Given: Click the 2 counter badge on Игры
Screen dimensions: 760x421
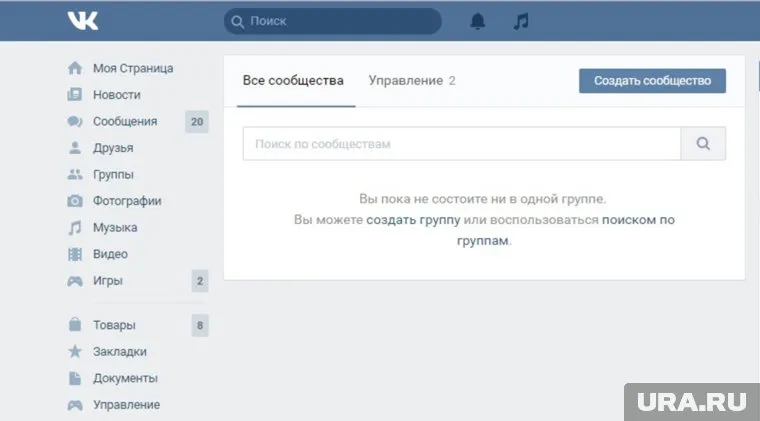Looking at the screenshot, I should pos(200,281).
